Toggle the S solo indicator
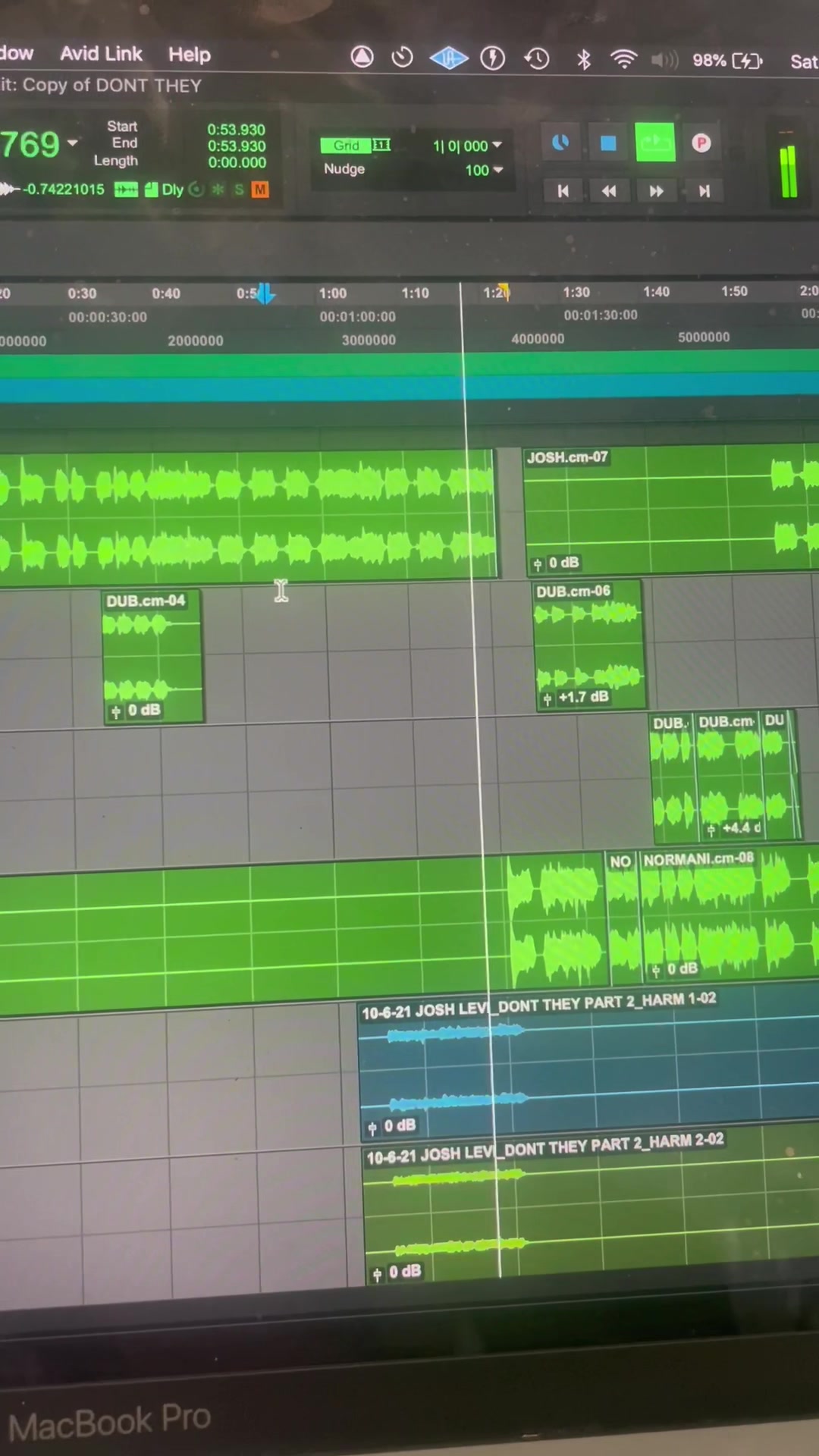Image resolution: width=819 pixels, height=1456 pixels. click(x=239, y=190)
